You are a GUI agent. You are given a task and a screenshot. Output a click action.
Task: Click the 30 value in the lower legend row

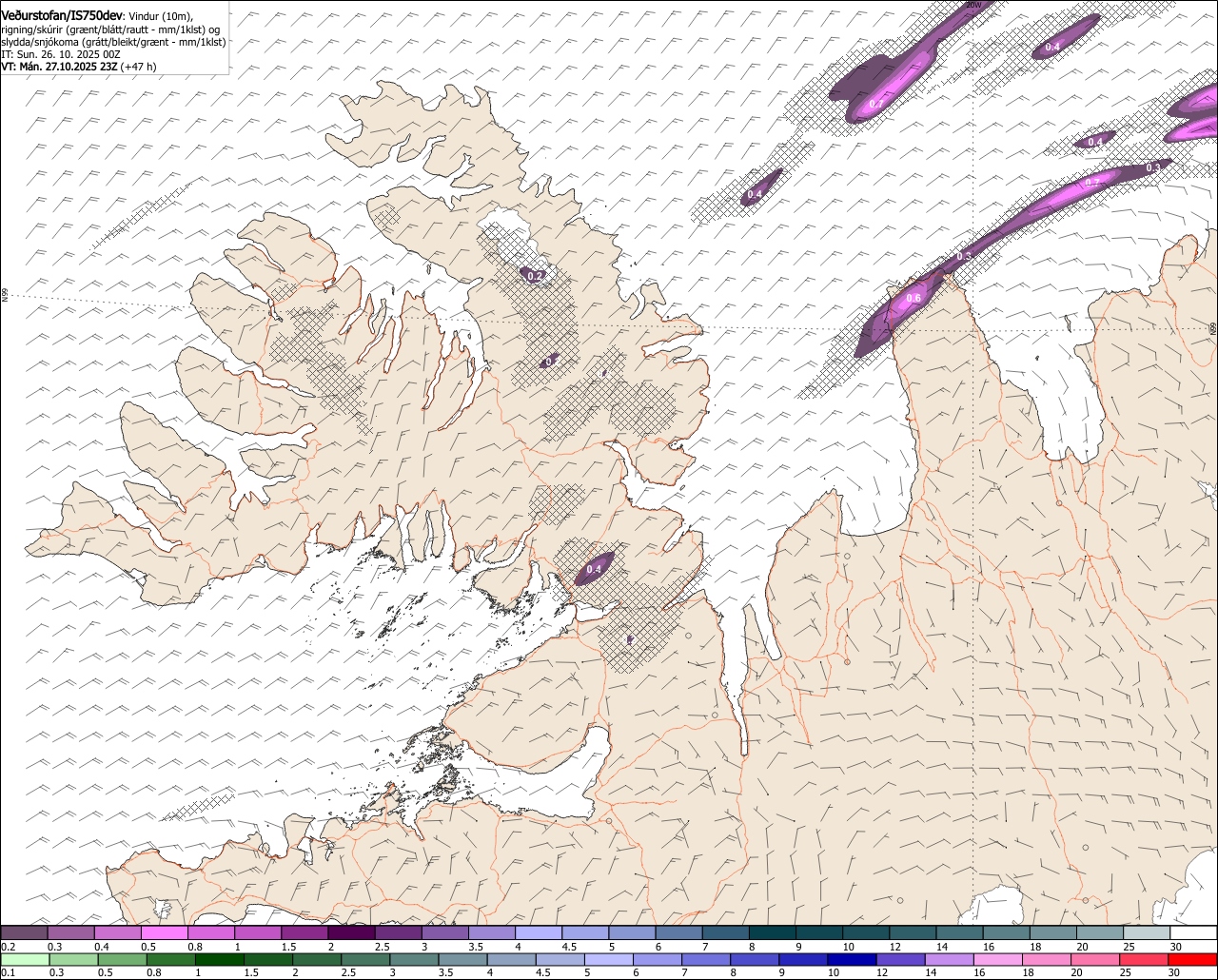(x=1174, y=971)
